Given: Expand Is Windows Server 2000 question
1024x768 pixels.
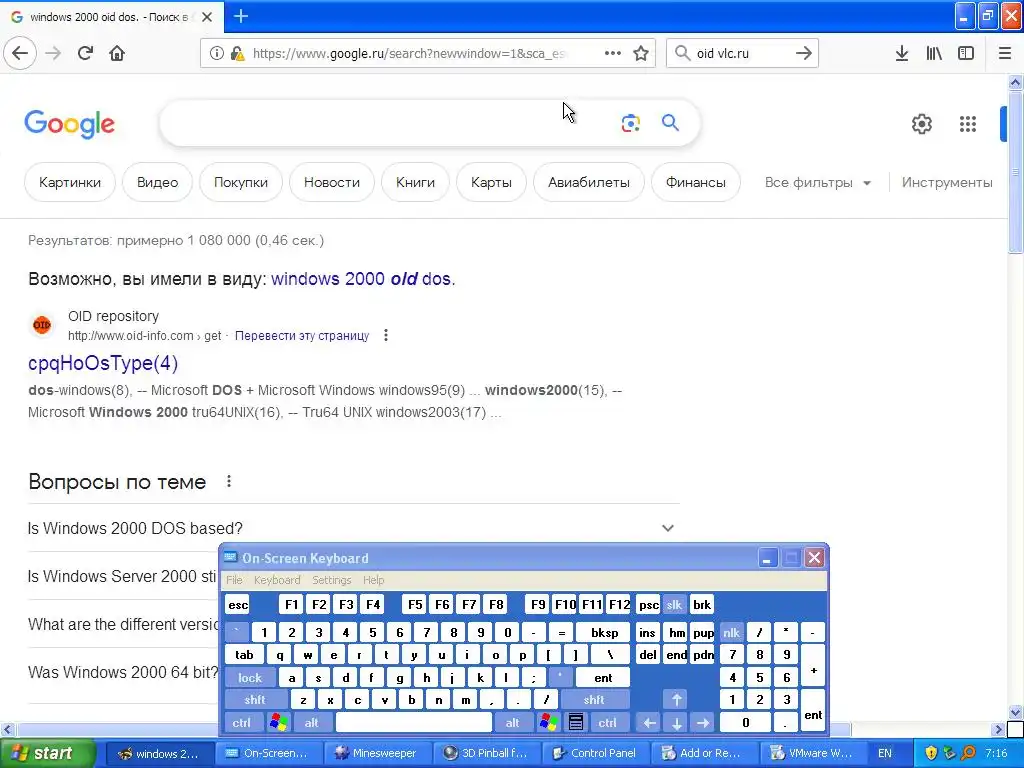Looking at the screenshot, I should tap(123, 576).
